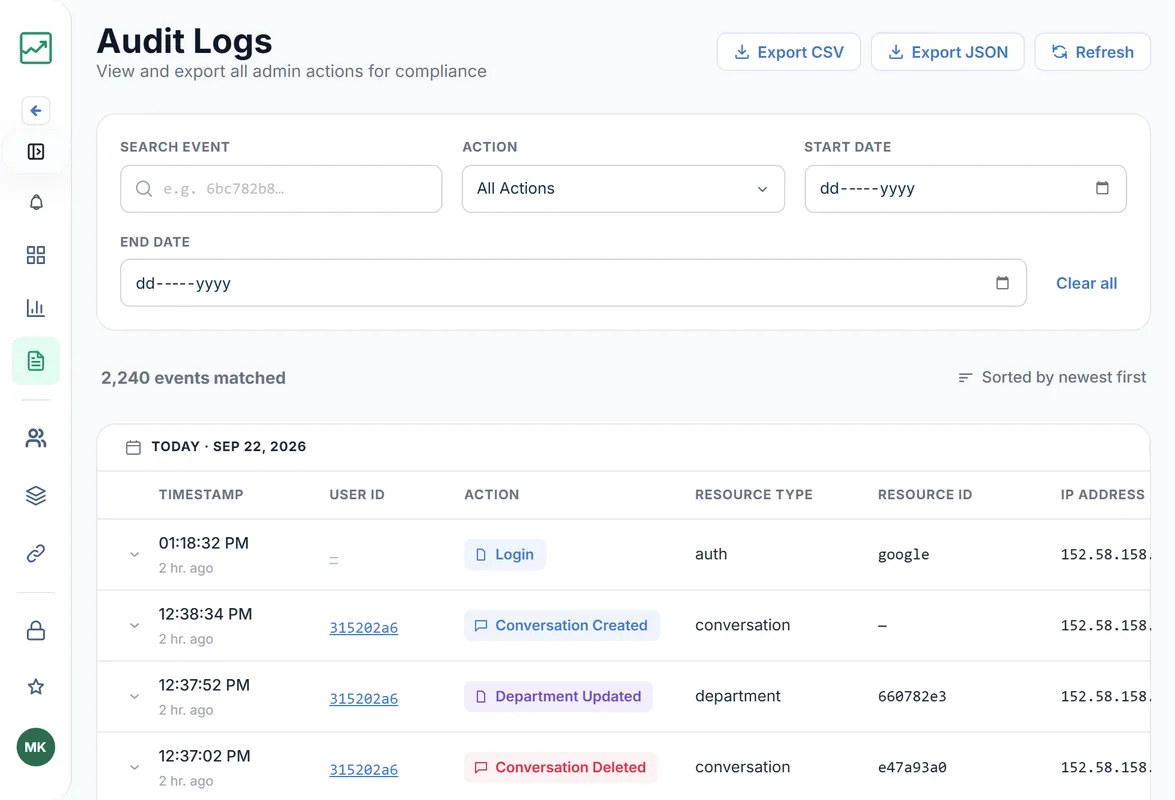This screenshot has height=800, width=1175.
Task: Click the Action column header
Action: tap(492, 494)
